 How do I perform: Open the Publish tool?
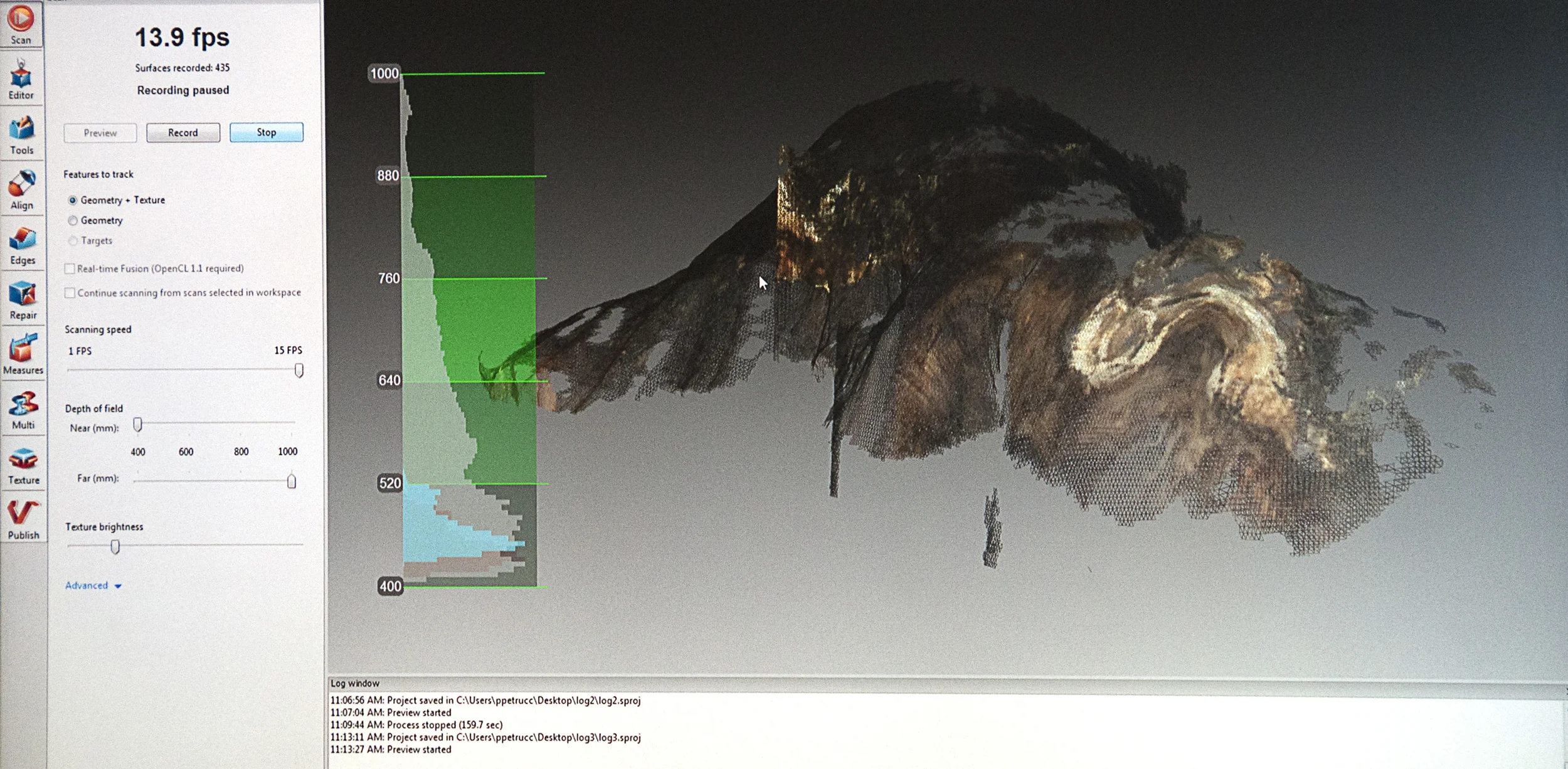point(23,519)
